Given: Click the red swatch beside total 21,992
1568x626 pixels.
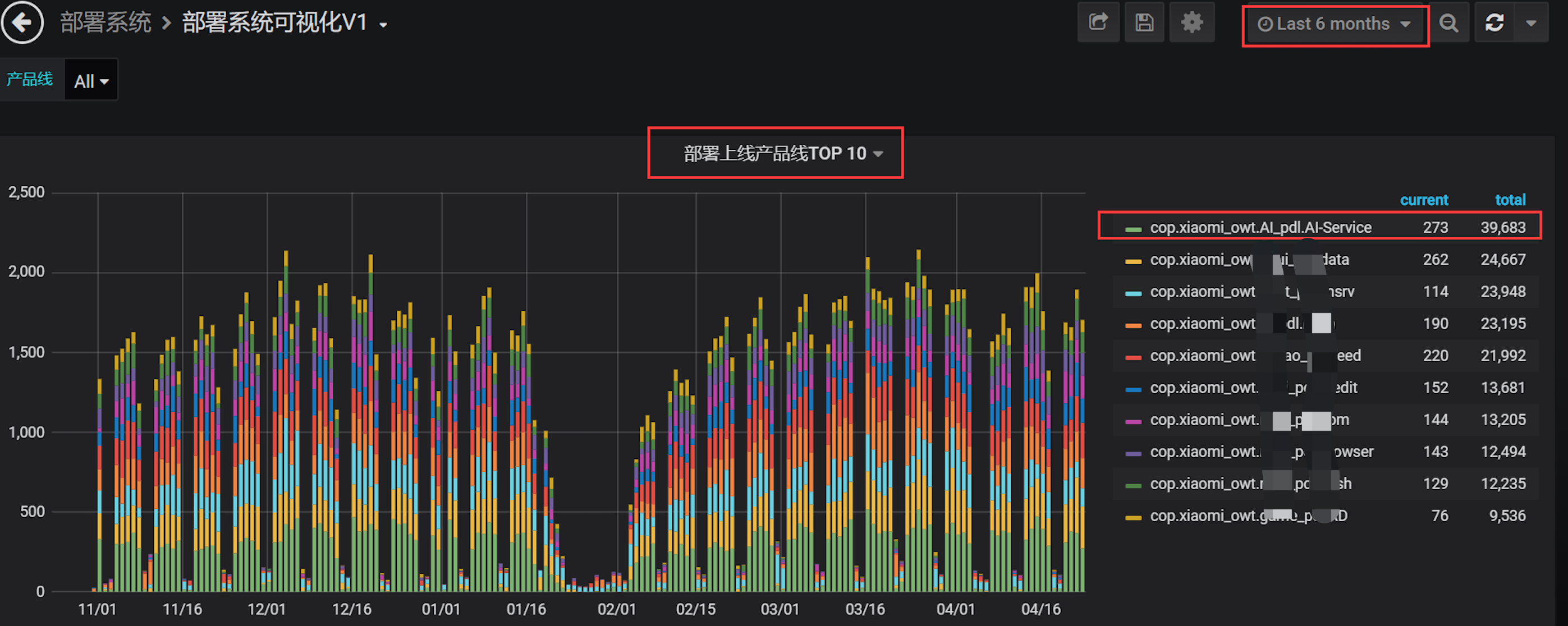Looking at the screenshot, I should pyautogui.click(x=1133, y=357).
